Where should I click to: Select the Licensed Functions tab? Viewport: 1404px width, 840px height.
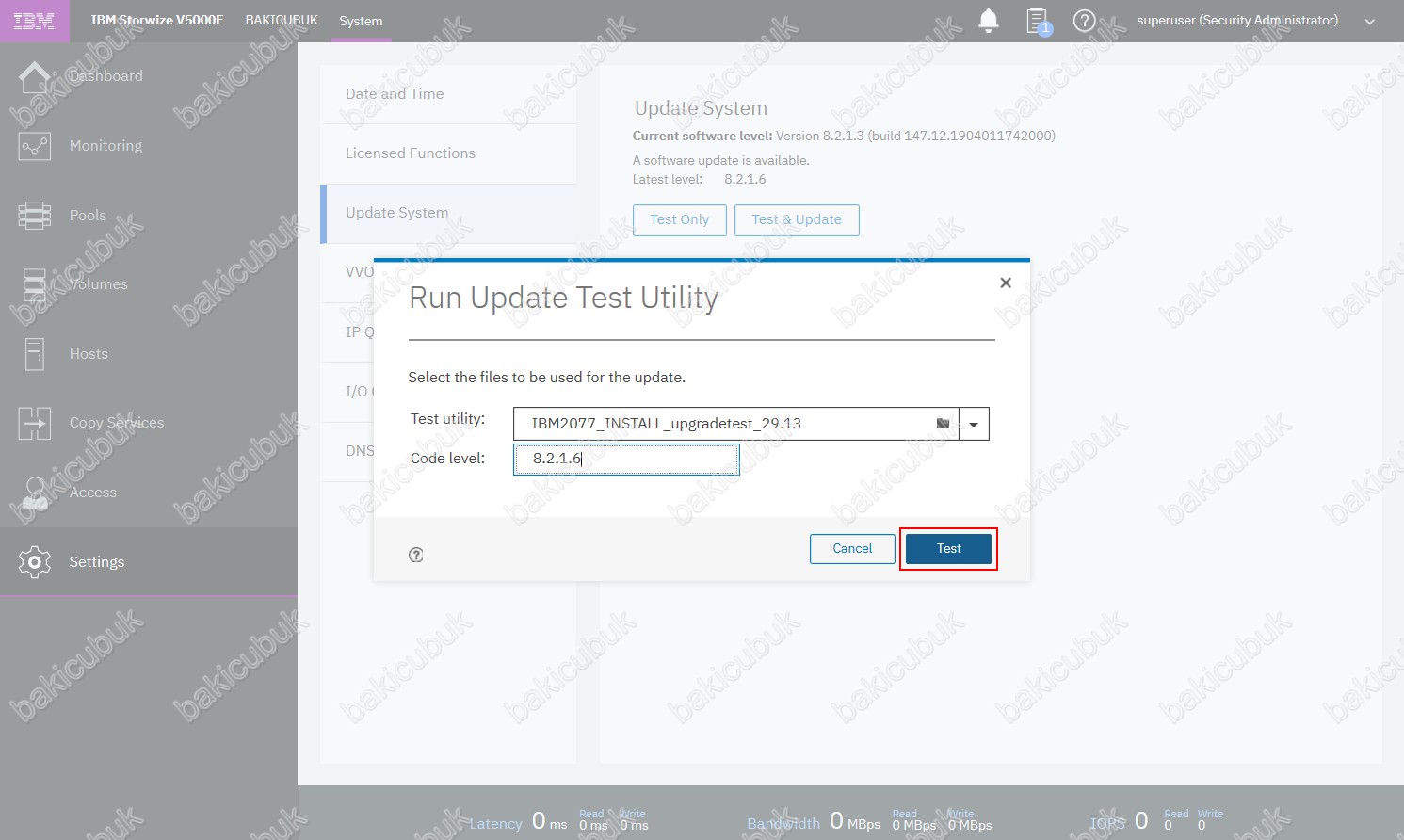coord(448,153)
